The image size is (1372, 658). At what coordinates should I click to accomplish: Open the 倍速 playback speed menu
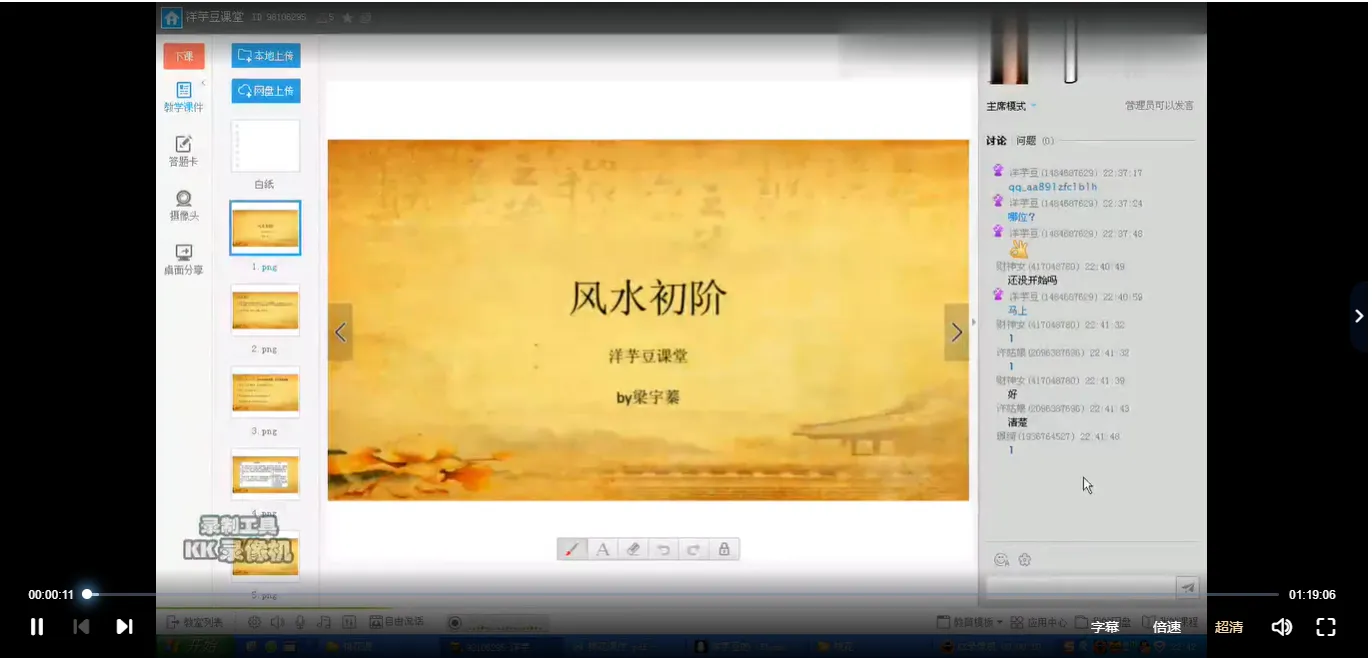pyautogui.click(x=1167, y=627)
